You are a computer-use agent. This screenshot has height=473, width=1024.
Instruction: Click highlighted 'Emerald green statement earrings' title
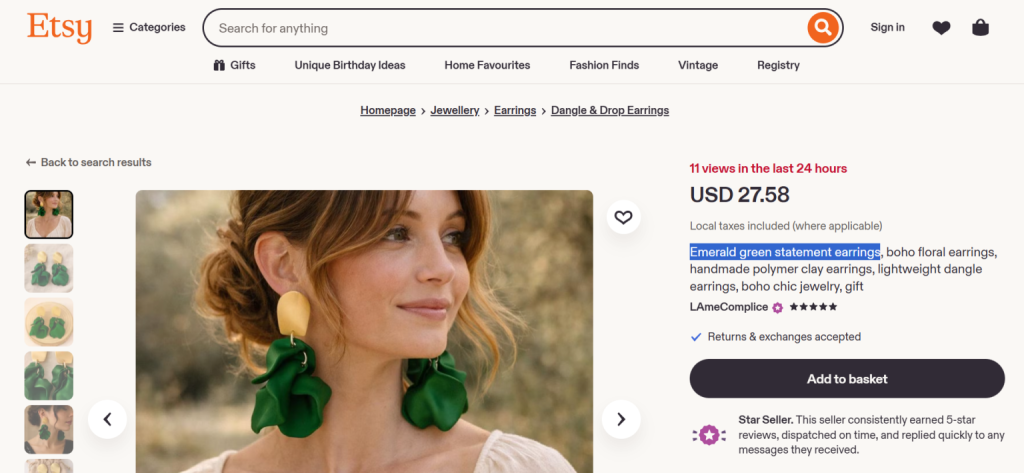(785, 252)
